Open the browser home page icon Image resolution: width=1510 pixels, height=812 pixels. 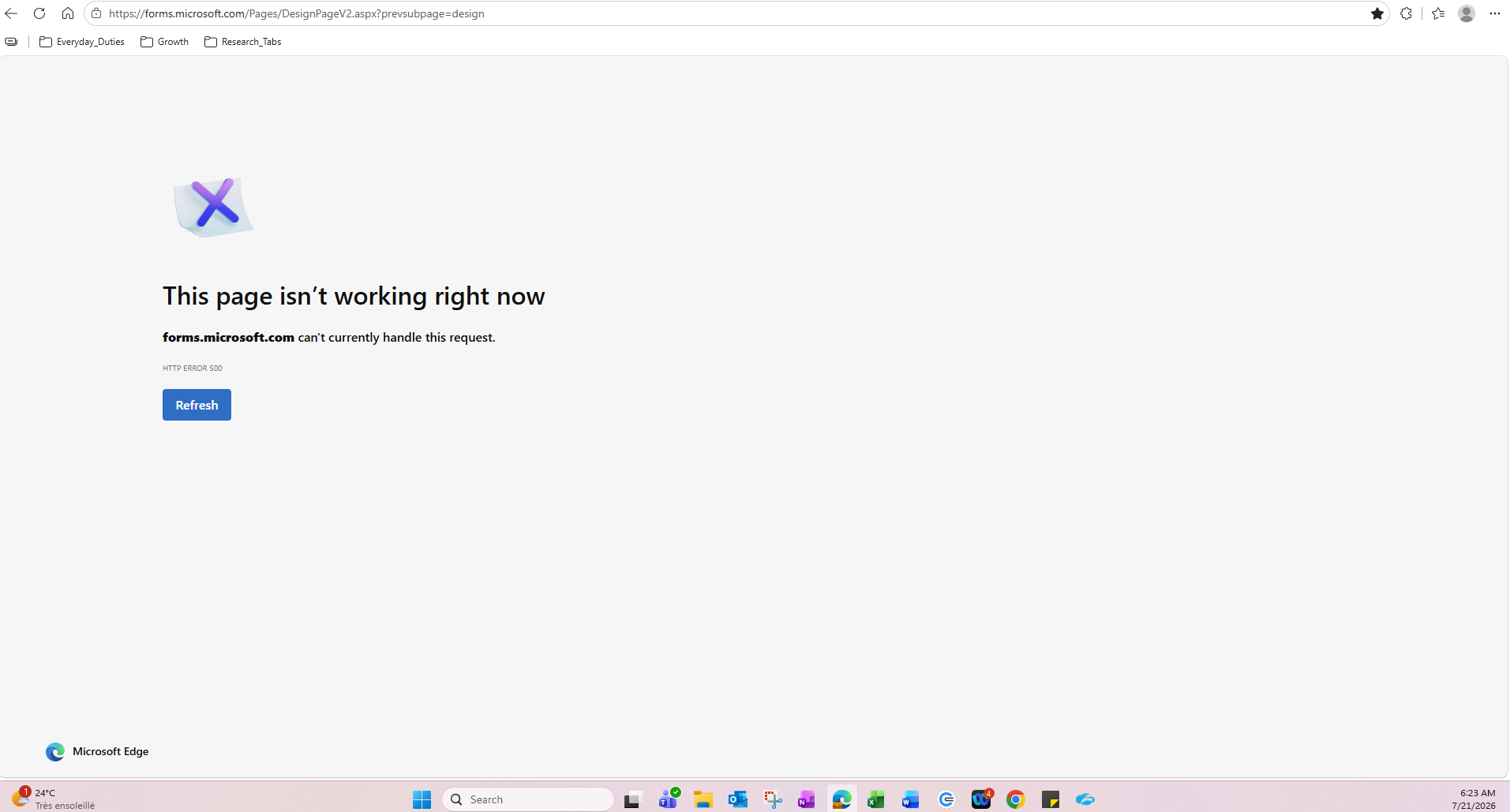68,13
